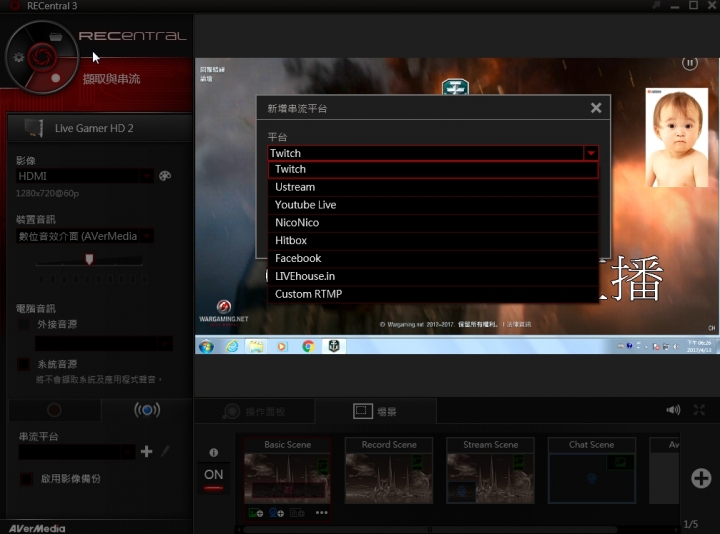Screen dimensions: 720x534
Task: Click the Live Gamer HD 2 device header
Action: tap(100, 128)
